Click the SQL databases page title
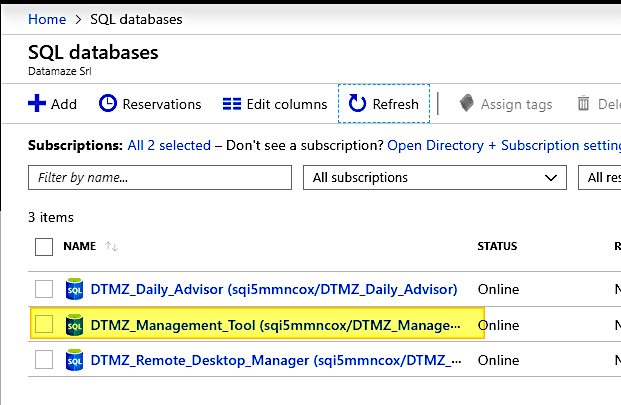621x405 pixels. [93, 52]
